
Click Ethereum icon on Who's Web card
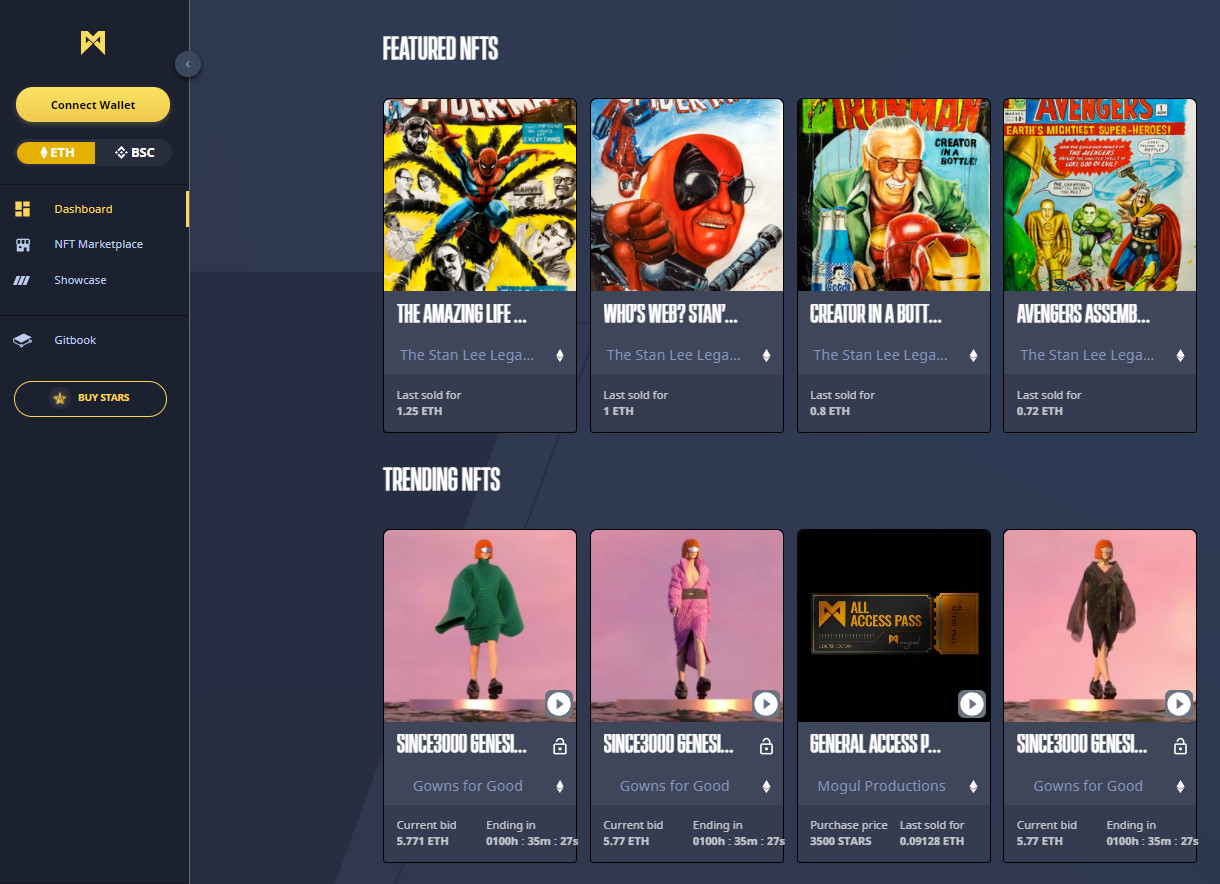[x=767, y=355]
